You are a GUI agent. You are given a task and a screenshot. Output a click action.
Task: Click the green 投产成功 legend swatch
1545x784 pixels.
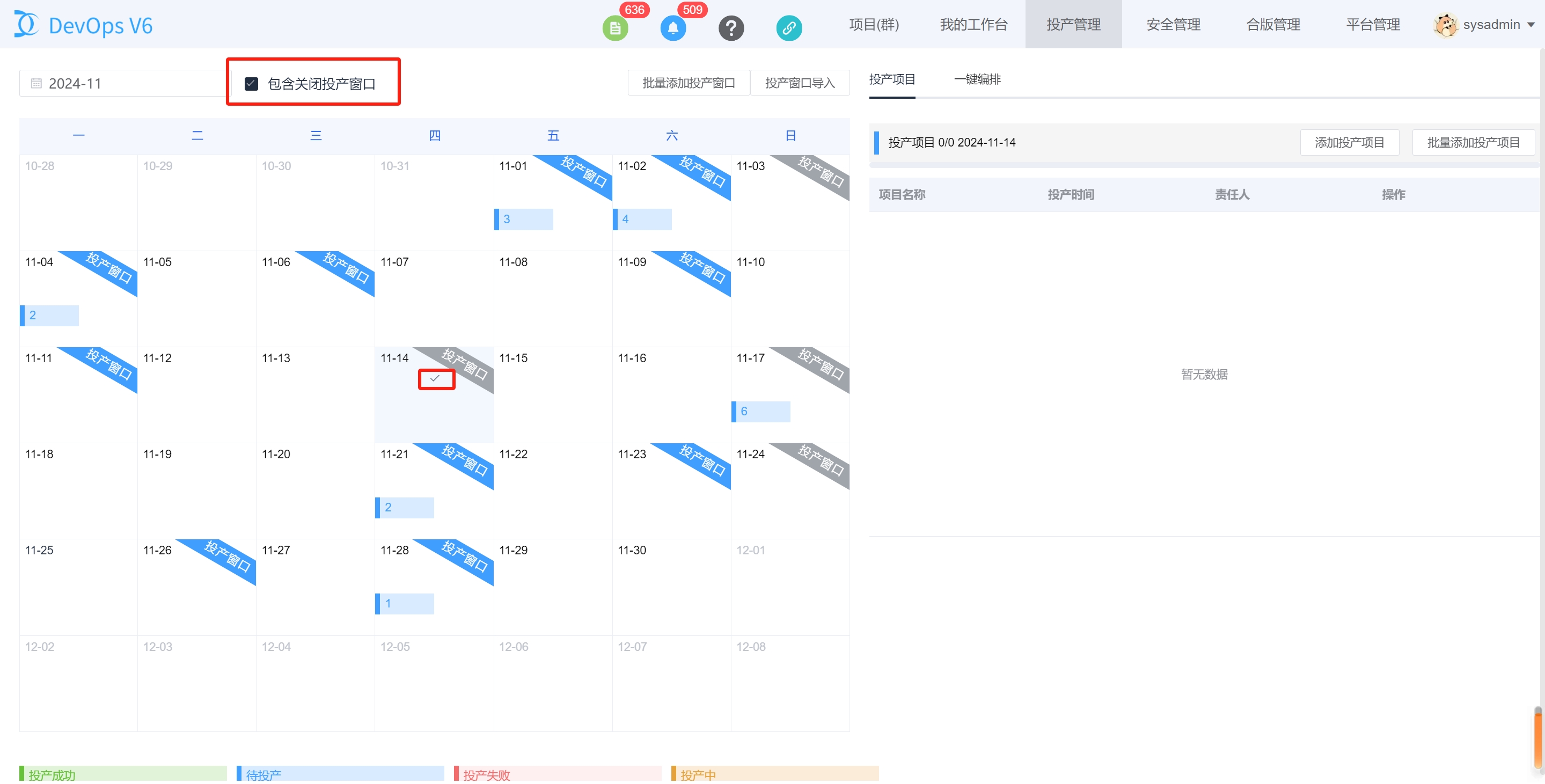coord(123,774)
